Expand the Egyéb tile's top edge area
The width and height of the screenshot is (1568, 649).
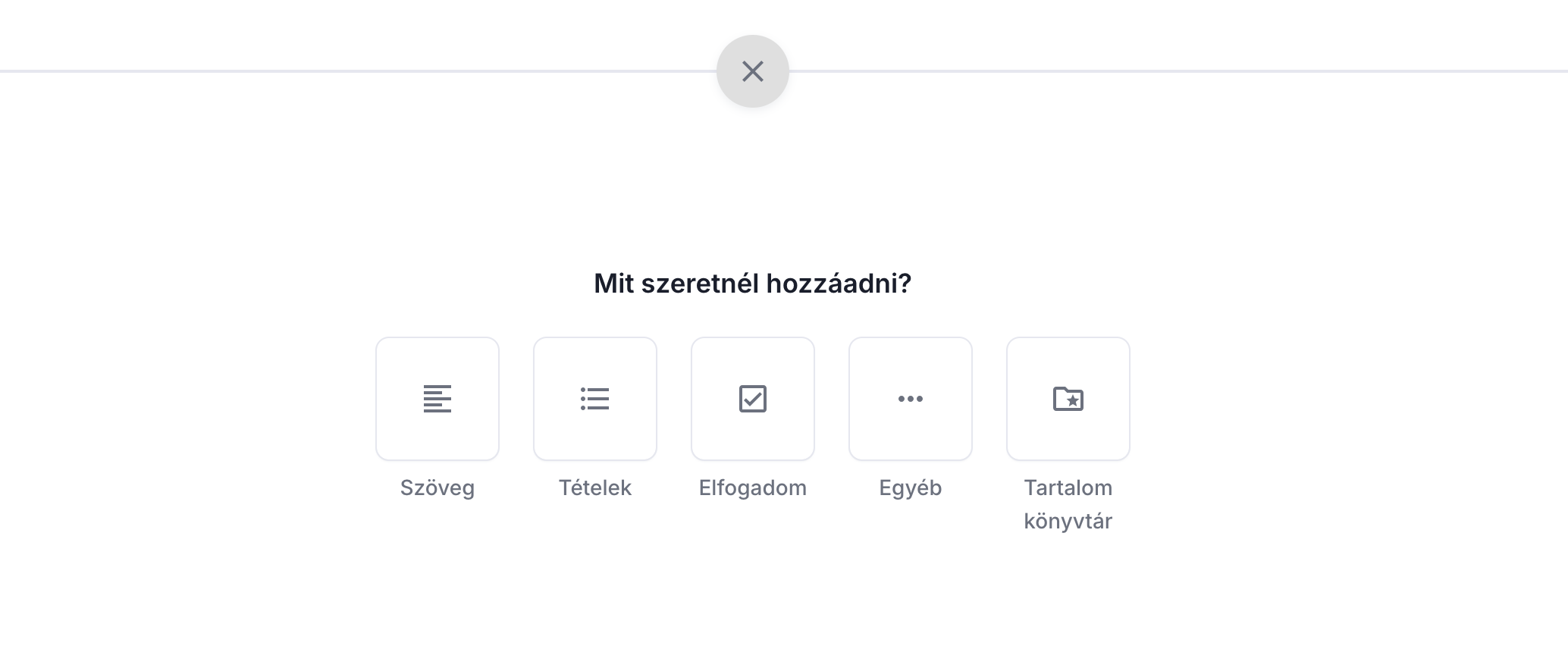click(x=911, y=347)
